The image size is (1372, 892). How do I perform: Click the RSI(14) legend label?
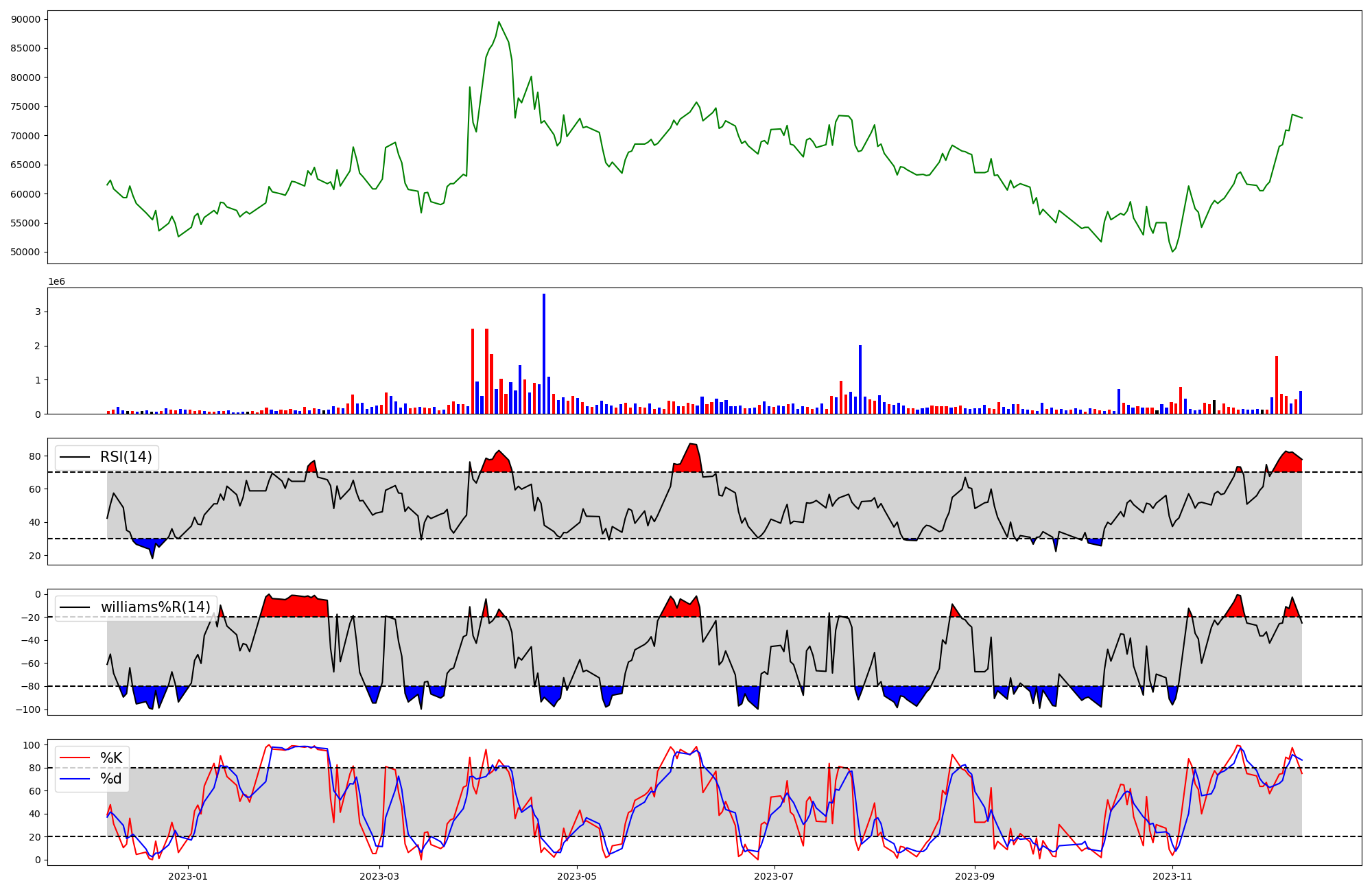point(126,457)
